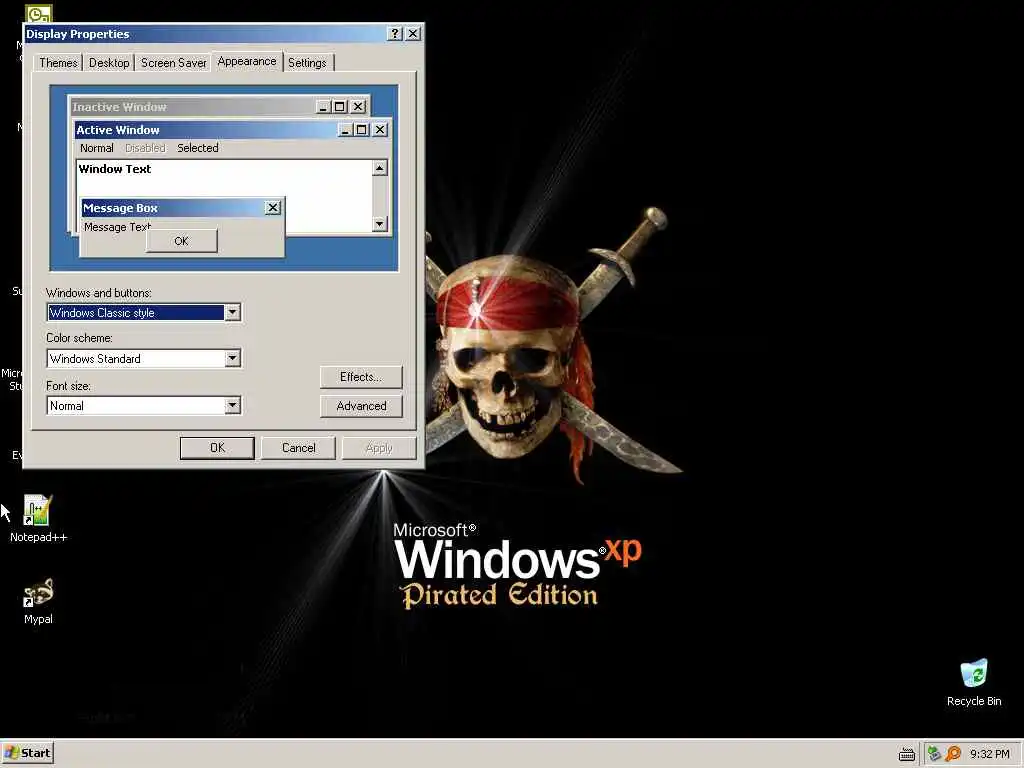The image size is (1024, 768).
Task: Open the Advanced appearance settings
Action: (361, 406)
